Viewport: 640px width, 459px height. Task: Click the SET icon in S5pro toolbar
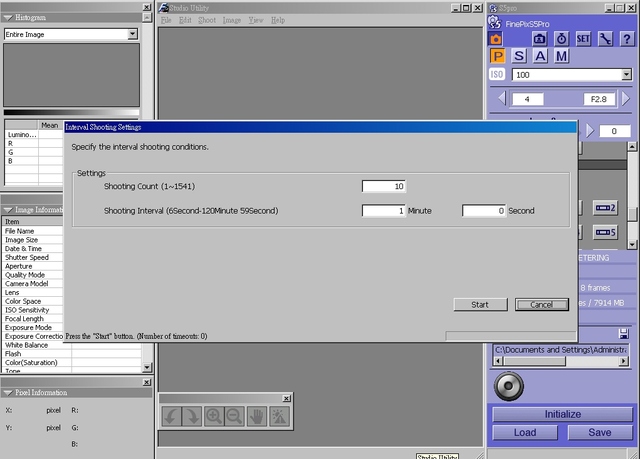coord(583,39)
